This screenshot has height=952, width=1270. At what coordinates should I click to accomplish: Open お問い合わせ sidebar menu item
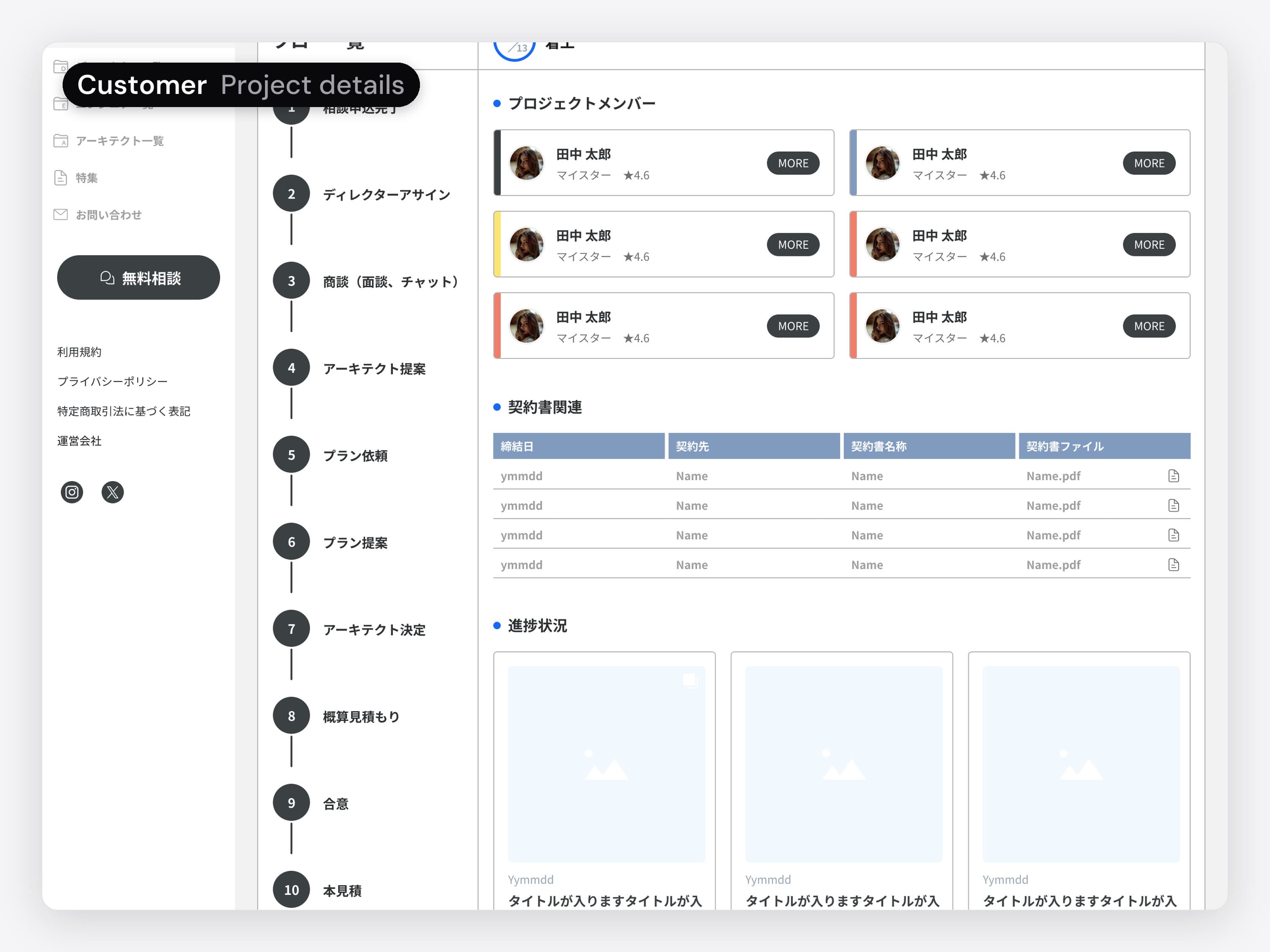coord(98,215)
